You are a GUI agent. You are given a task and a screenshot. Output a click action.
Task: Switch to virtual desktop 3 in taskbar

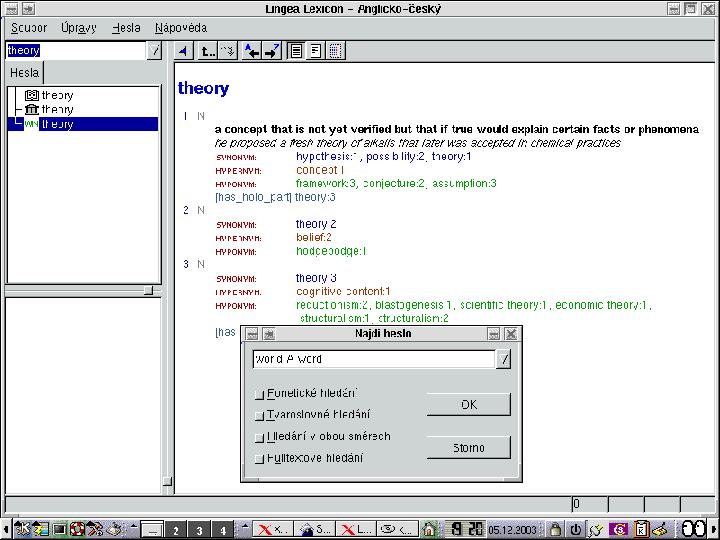click(199, 530)
